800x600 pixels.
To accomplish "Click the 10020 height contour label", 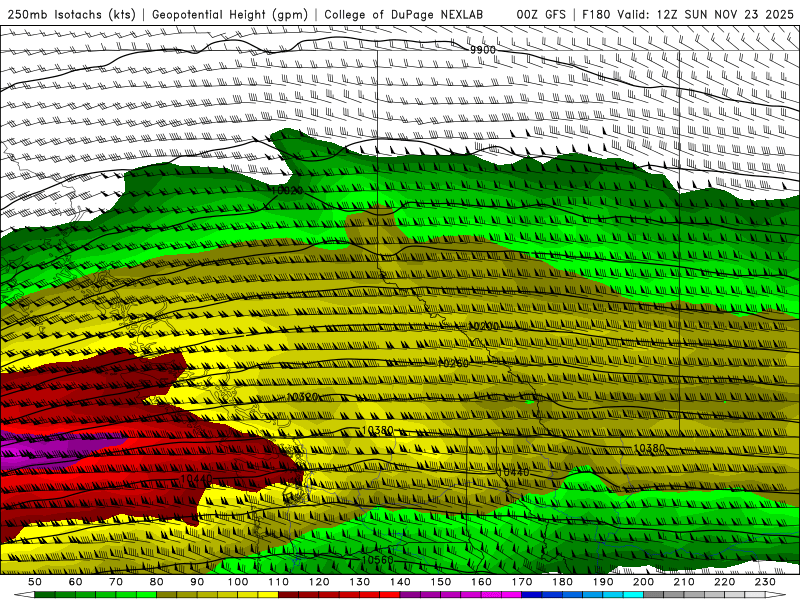I will 287,190.
